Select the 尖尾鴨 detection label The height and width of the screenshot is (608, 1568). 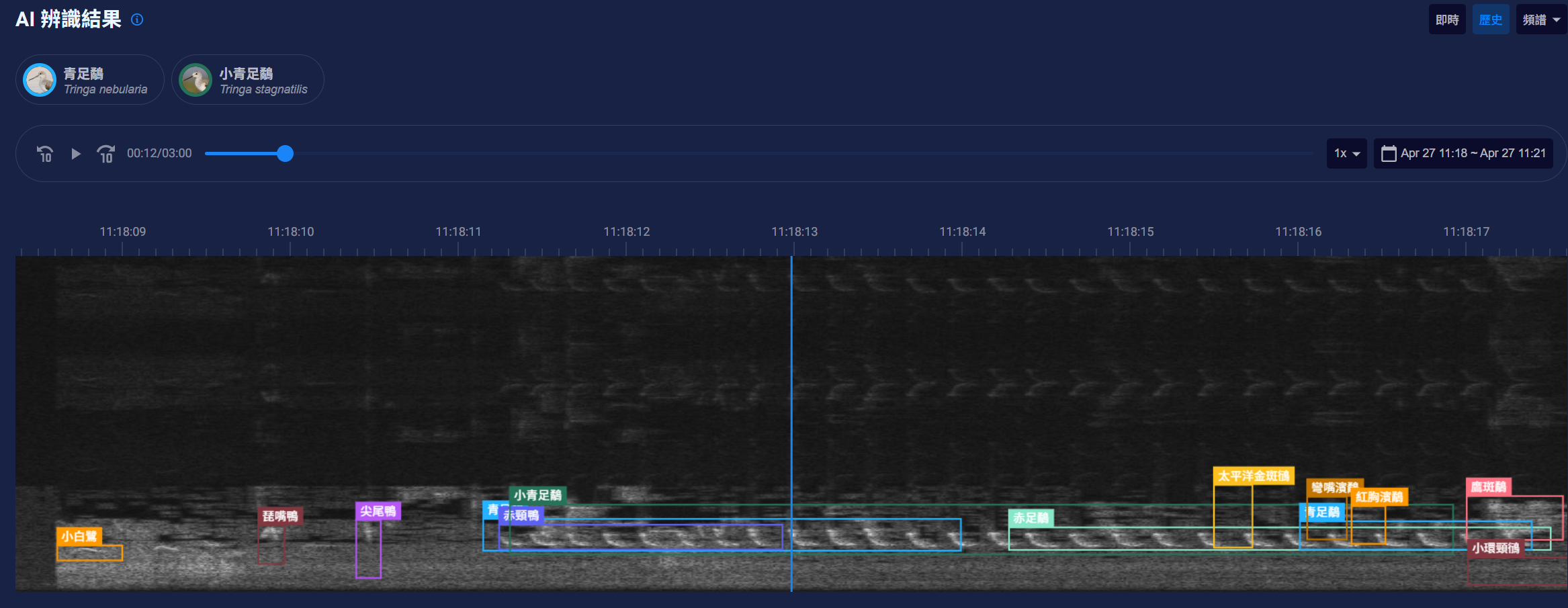[x=378, y=511]
